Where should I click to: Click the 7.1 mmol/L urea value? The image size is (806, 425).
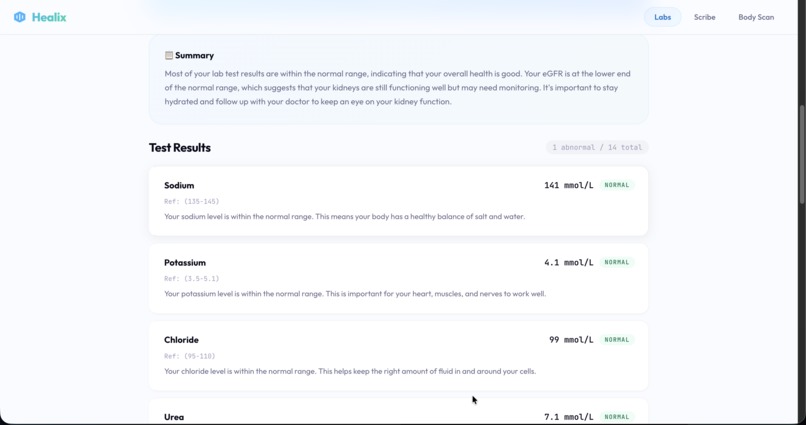(569, 417)
